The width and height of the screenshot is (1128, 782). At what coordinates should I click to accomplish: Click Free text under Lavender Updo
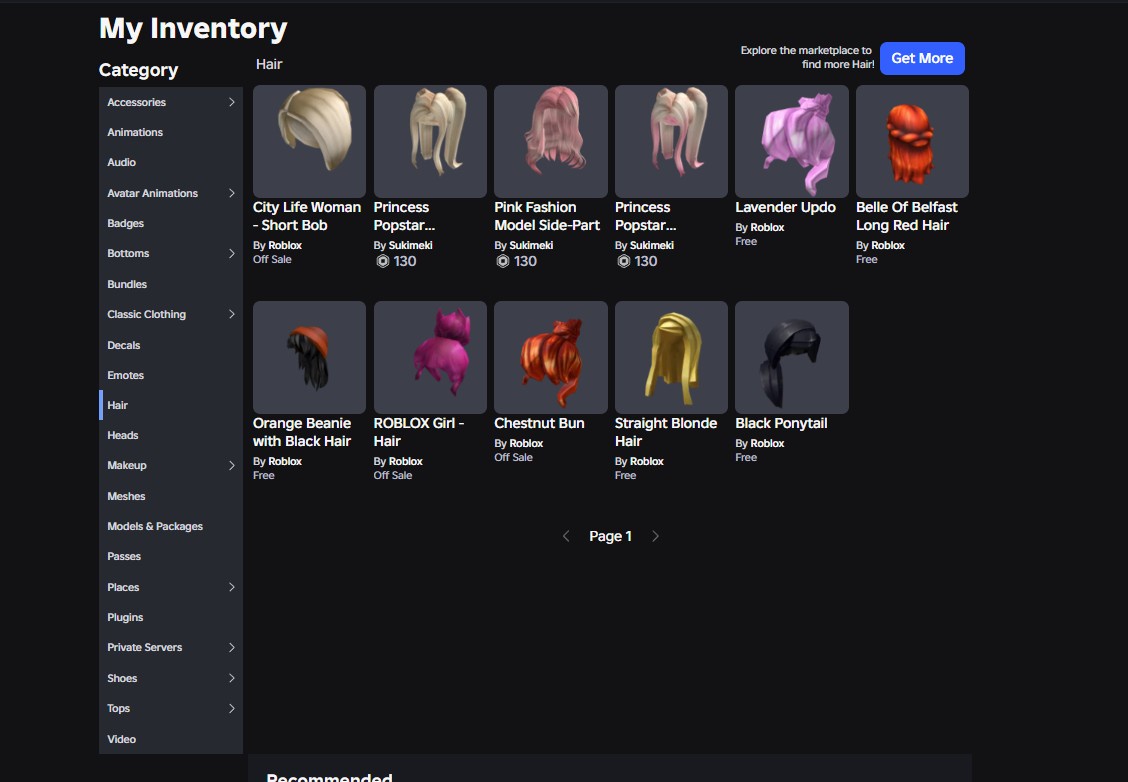(x=746, y=242)
